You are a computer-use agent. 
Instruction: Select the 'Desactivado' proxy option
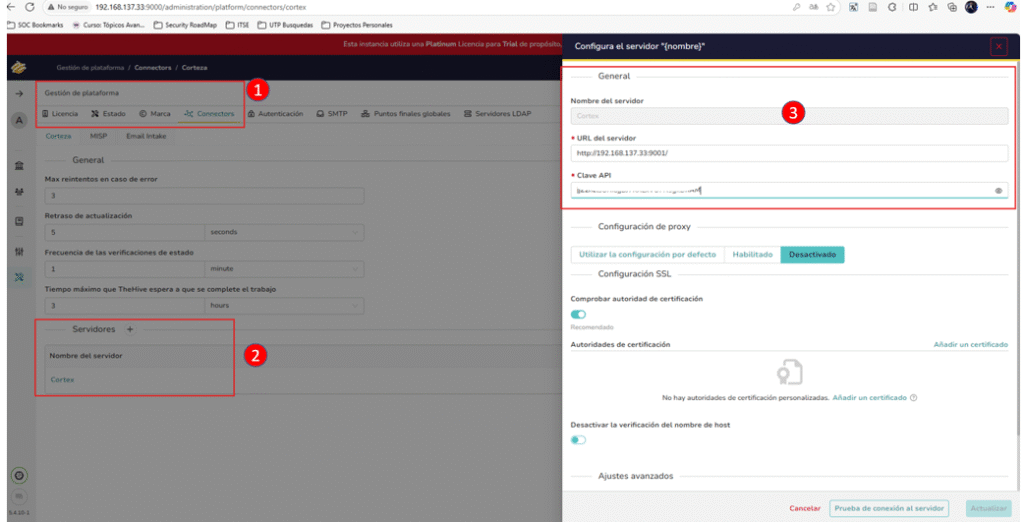(x=812, y=254)
